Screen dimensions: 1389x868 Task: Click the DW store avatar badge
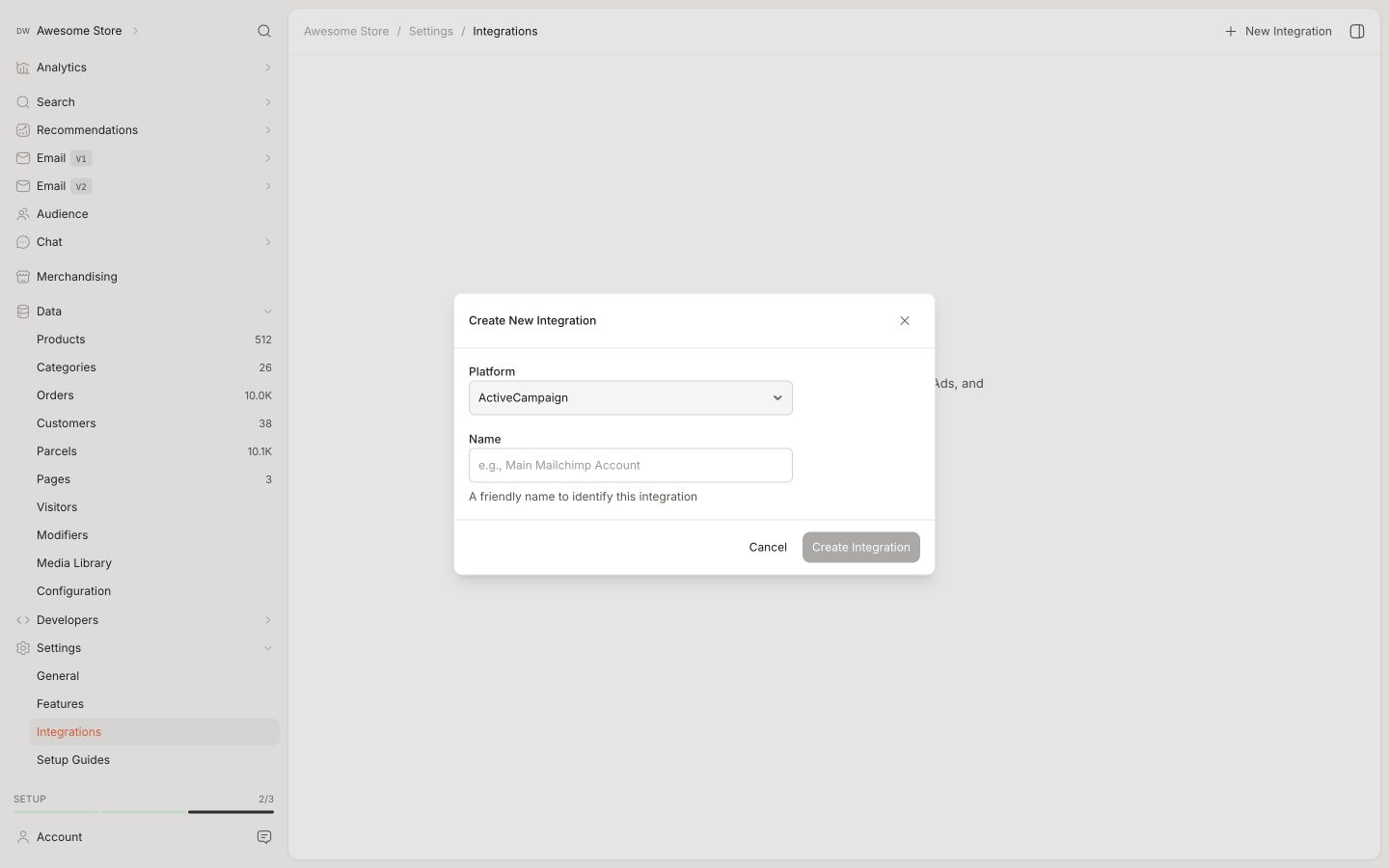pyautogui.click(x=23, y=31)
